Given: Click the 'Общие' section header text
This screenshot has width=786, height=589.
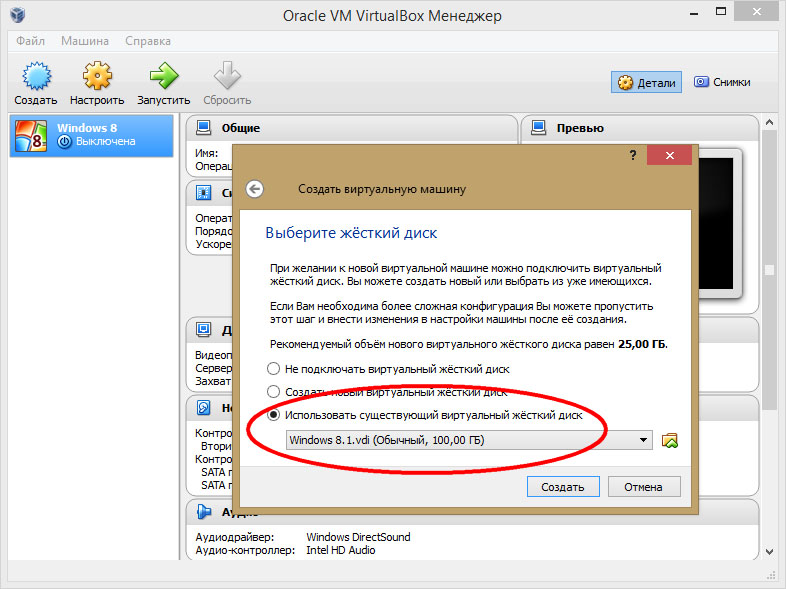Looking at the screenshot, I should [x=241, y=128].
